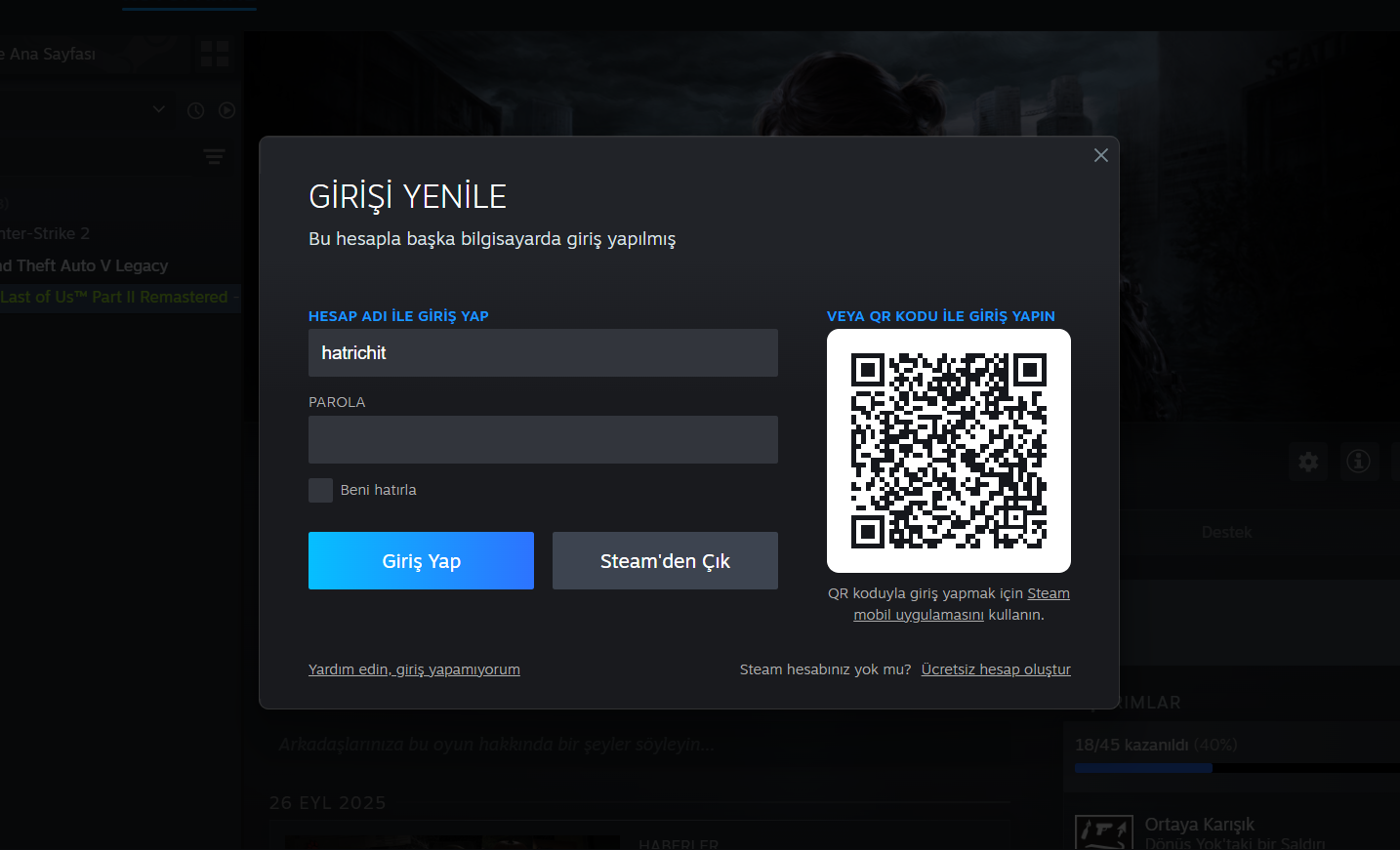Open the Destek tab on game page
1400x850 pixels.
1226,532
